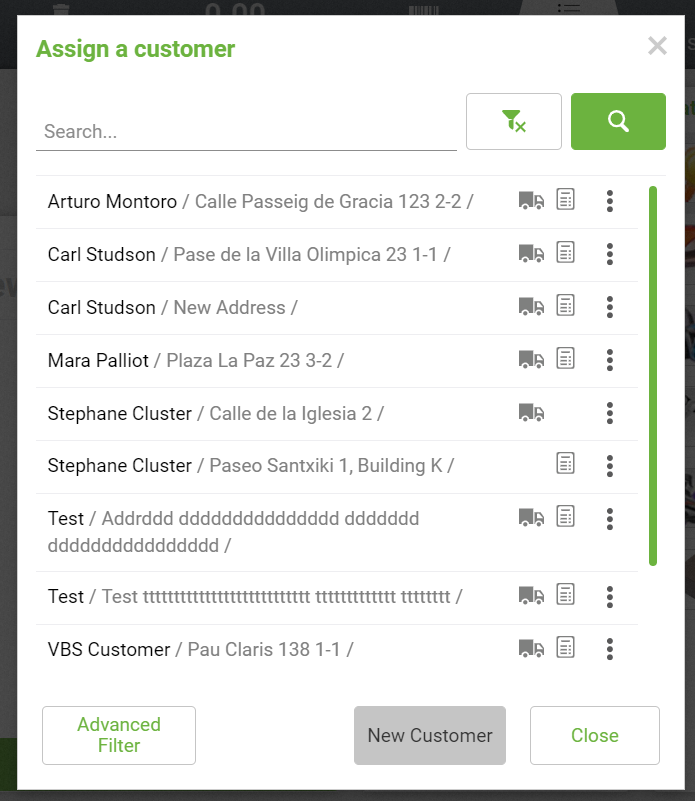Click the invoice document icon for Mara Palliot
The width and height of the screenshot is (695, 801).
pos(566,358)
